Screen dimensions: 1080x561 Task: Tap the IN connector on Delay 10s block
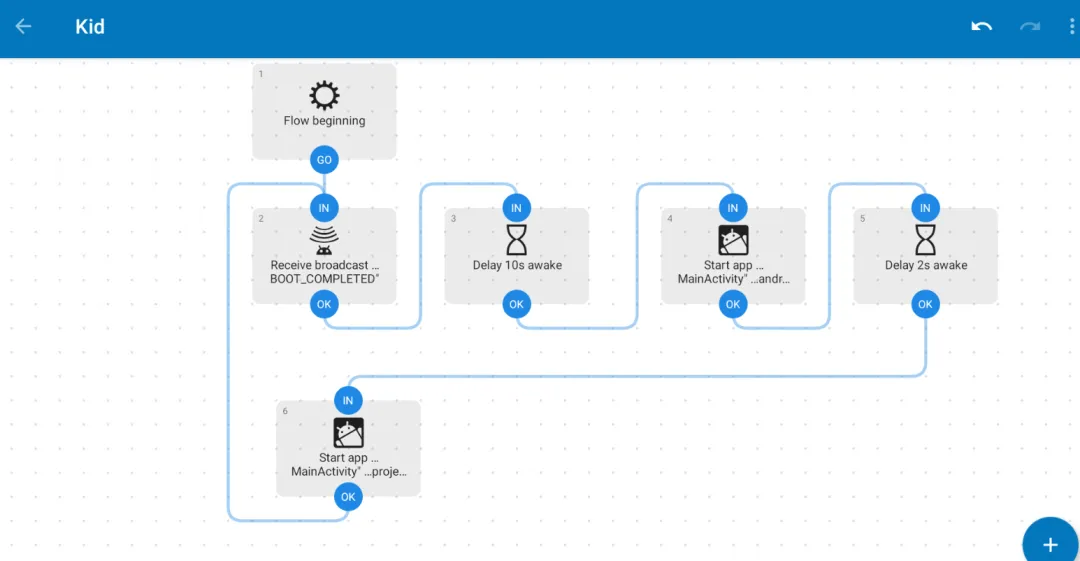coord(516,208)
